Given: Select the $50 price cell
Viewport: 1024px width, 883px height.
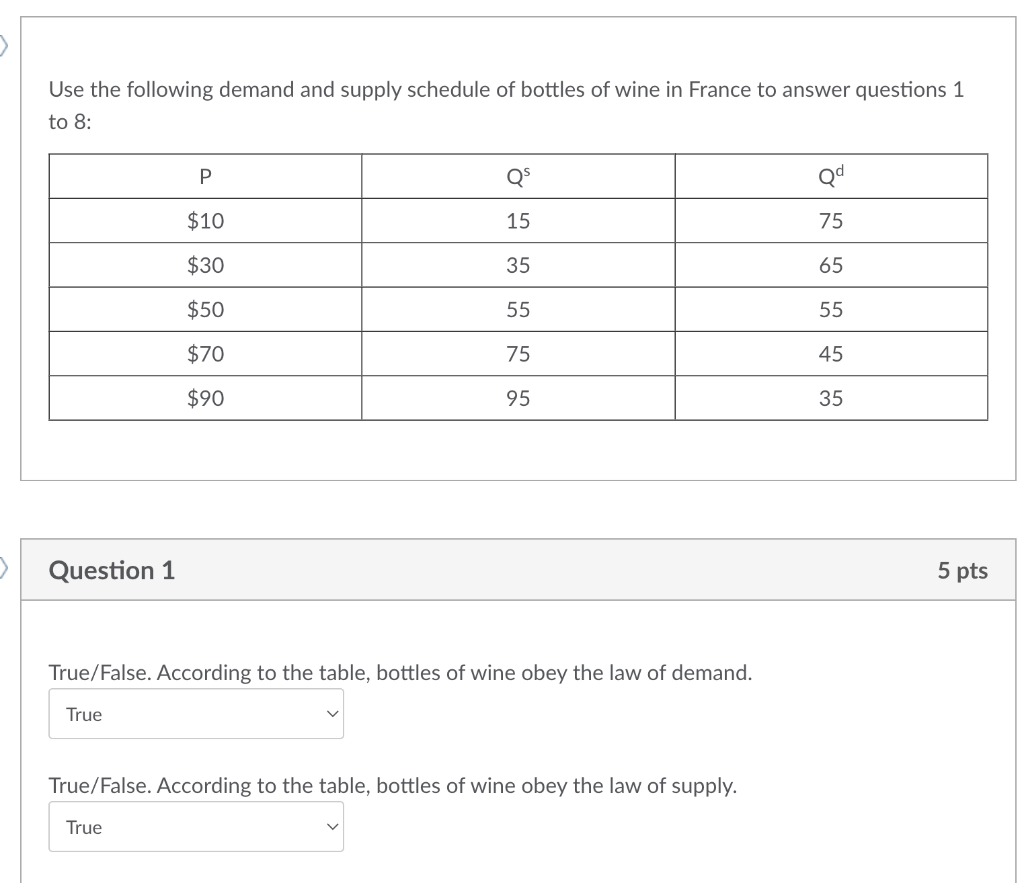Looking at the screenshot, I should 205,309.
